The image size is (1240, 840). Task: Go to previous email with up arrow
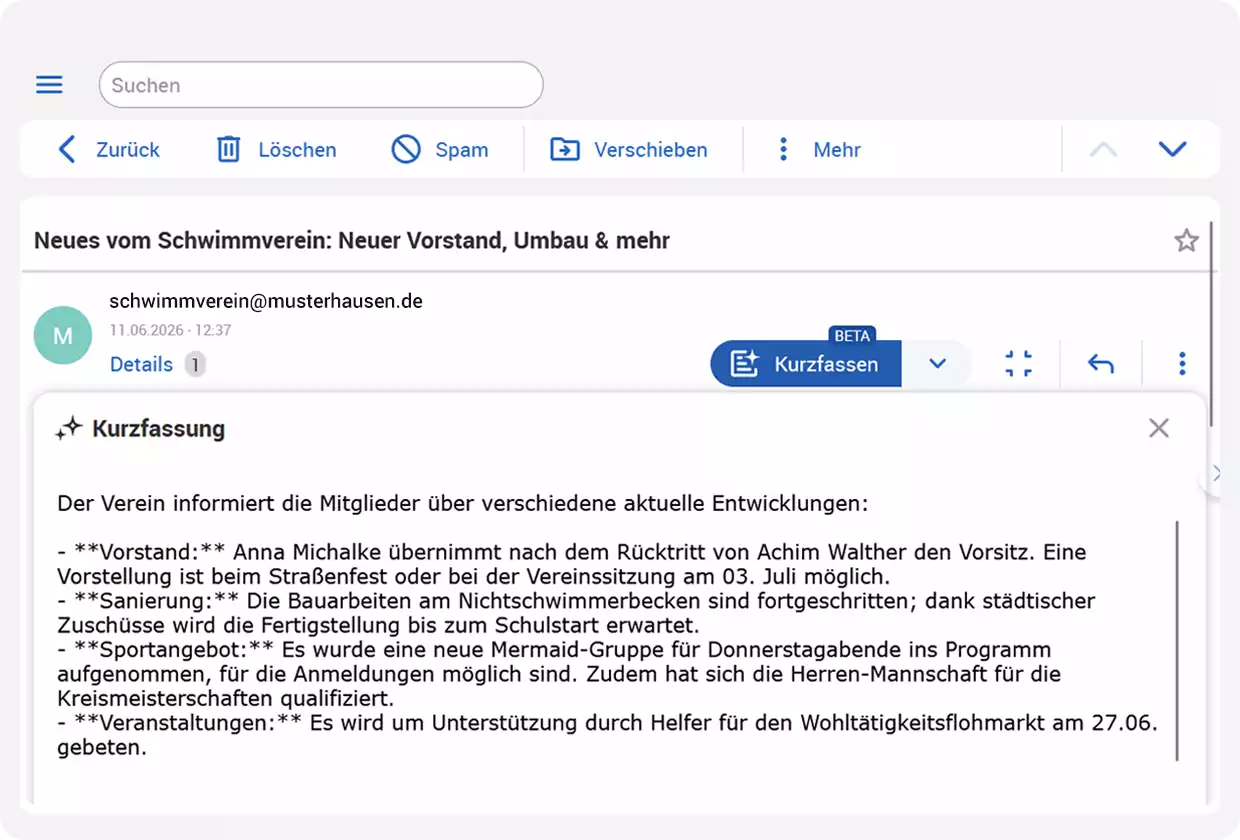pos(1103,150)
